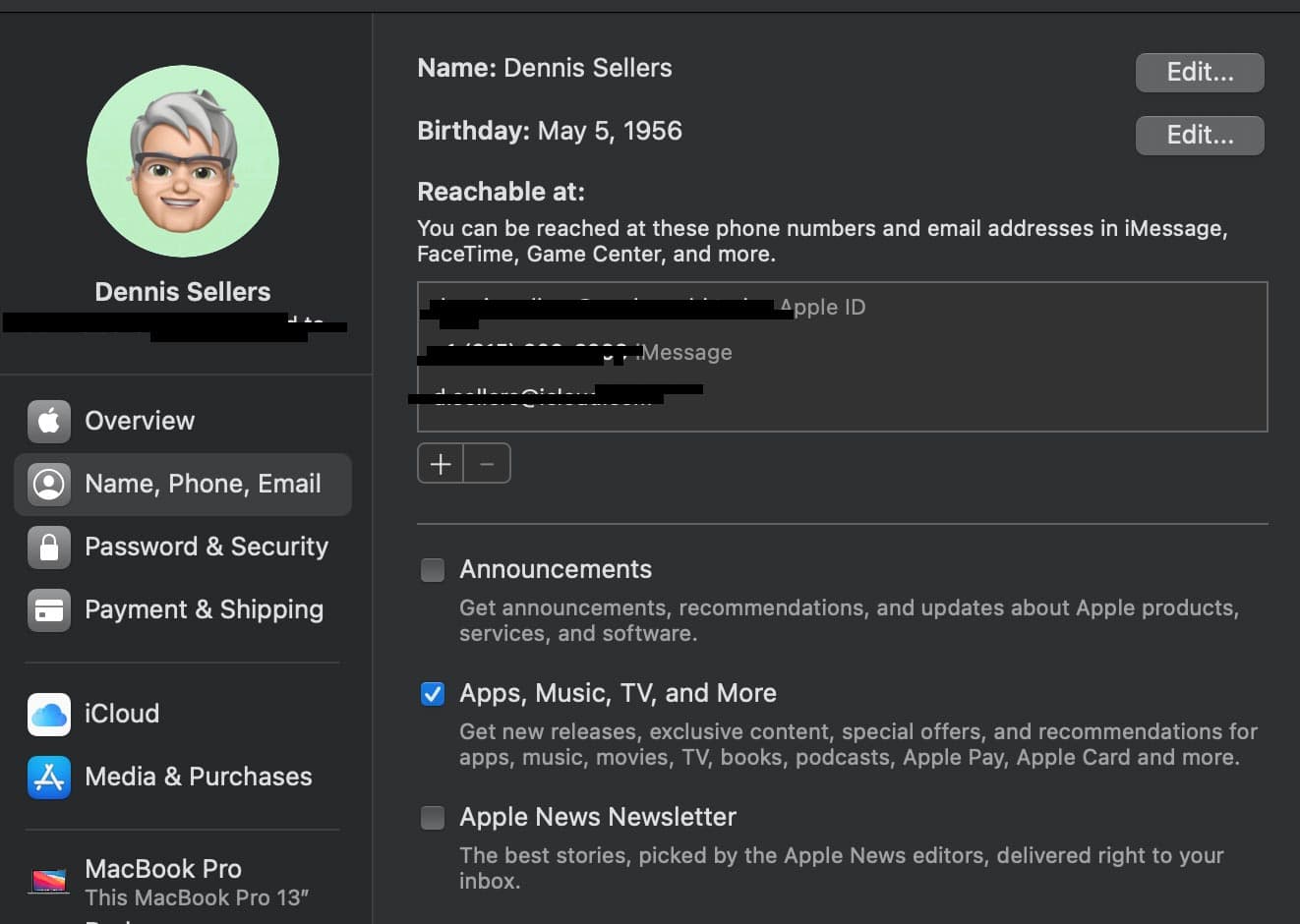Click Edit button next to Name
The width and height of the screenshot is (1300, 924).
tap(1199, 73)
